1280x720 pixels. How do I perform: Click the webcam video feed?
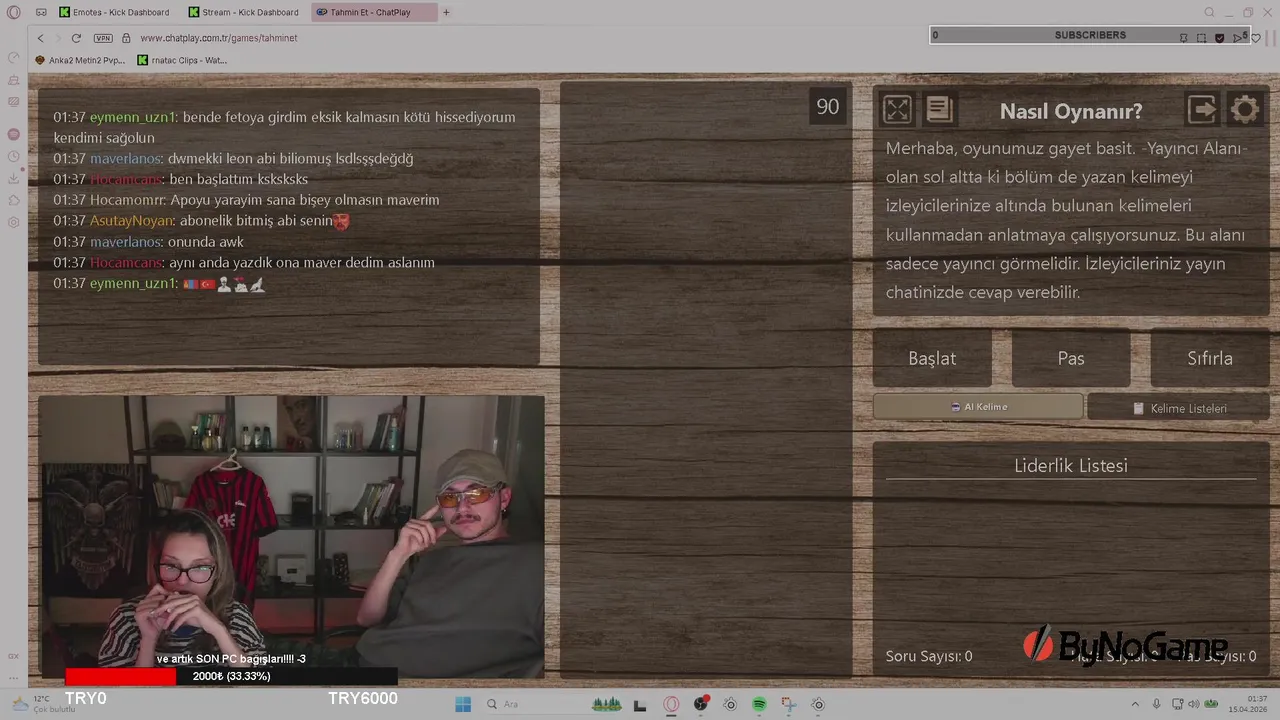[291, 537]
